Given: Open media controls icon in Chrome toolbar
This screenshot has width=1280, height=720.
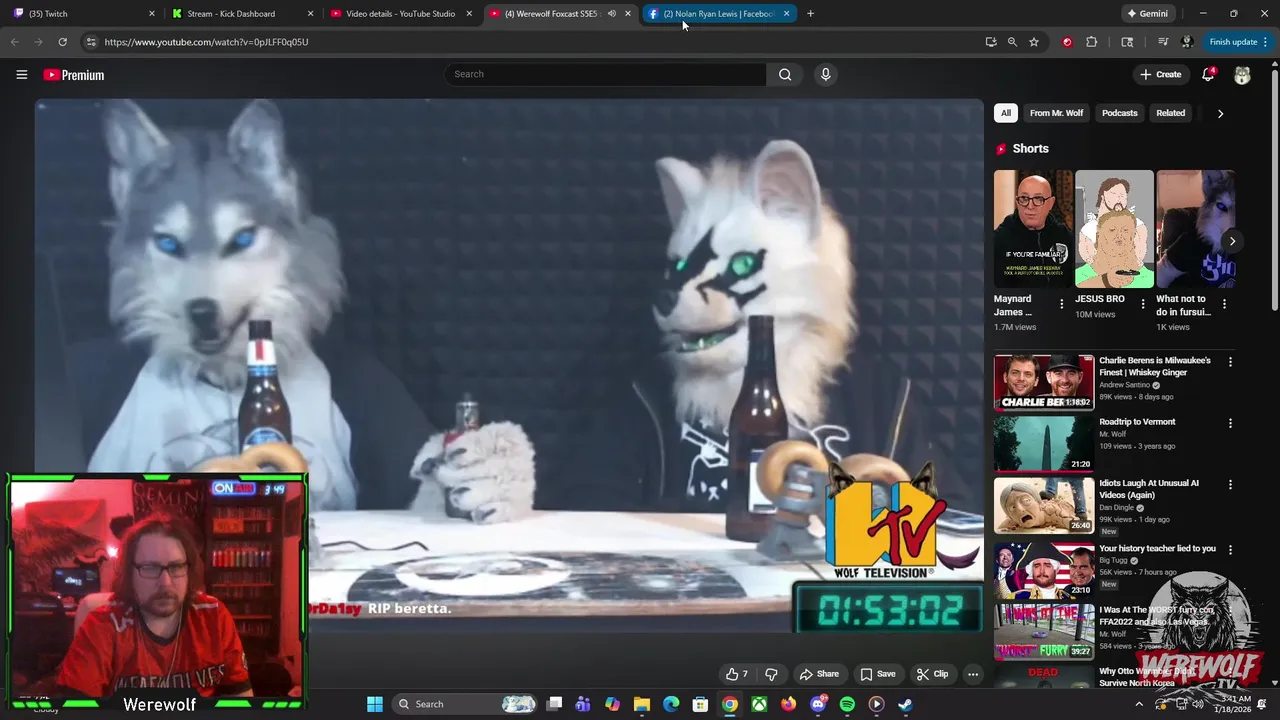Looking at the screenshot, I should 1163,42.
